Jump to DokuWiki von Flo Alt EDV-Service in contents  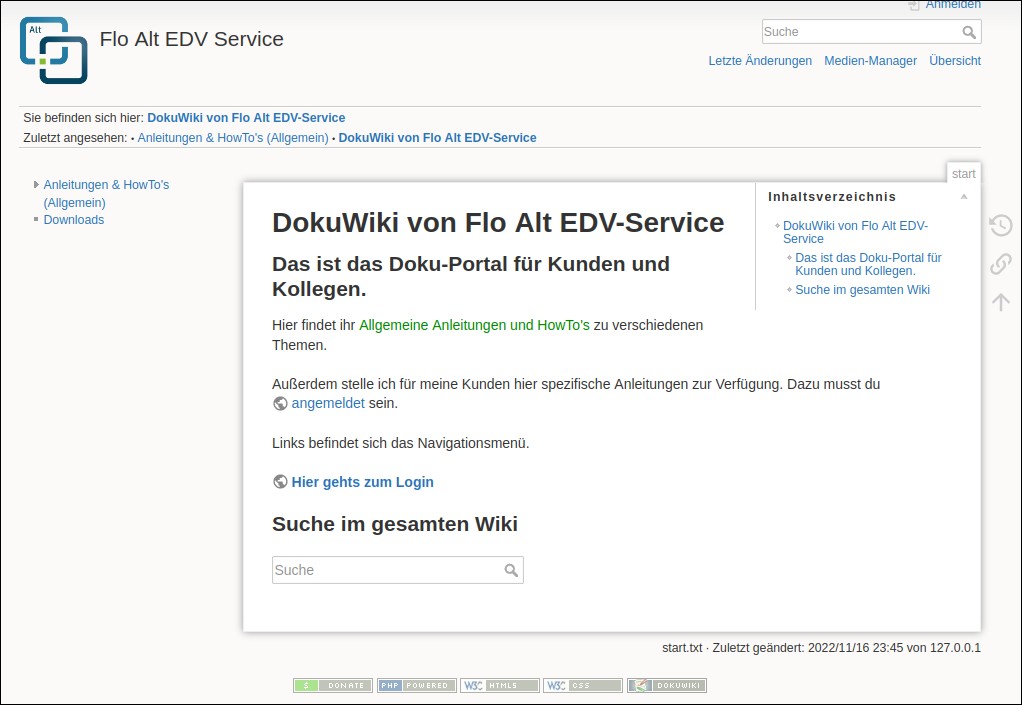click(x=855, y=232)
